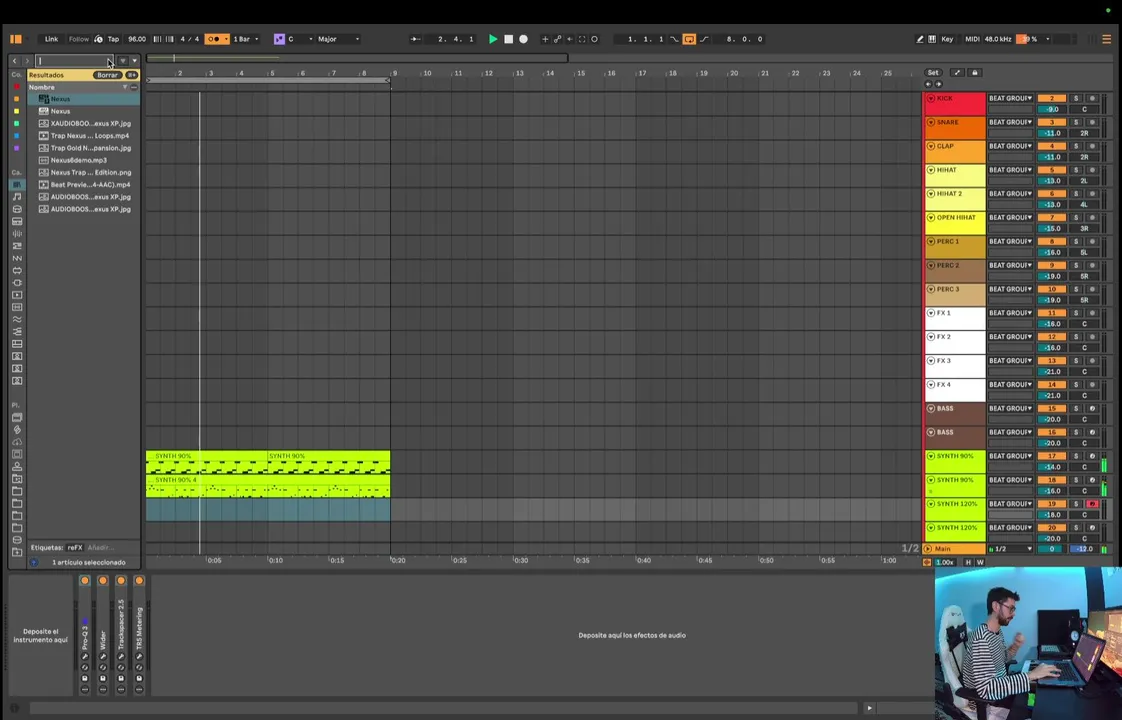Viewport: 1122px width, 720px height.
Task: Click the Main track output 1/2 dropdown
Action: tap(1010, 549)
